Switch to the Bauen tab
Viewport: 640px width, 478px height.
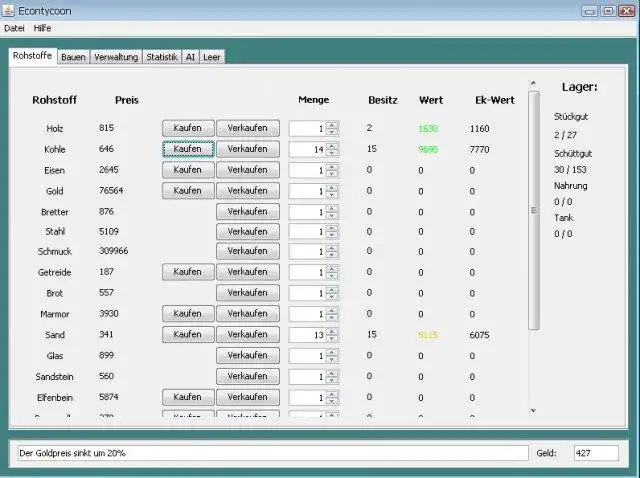pyautogui.click(x=73, y=57)
